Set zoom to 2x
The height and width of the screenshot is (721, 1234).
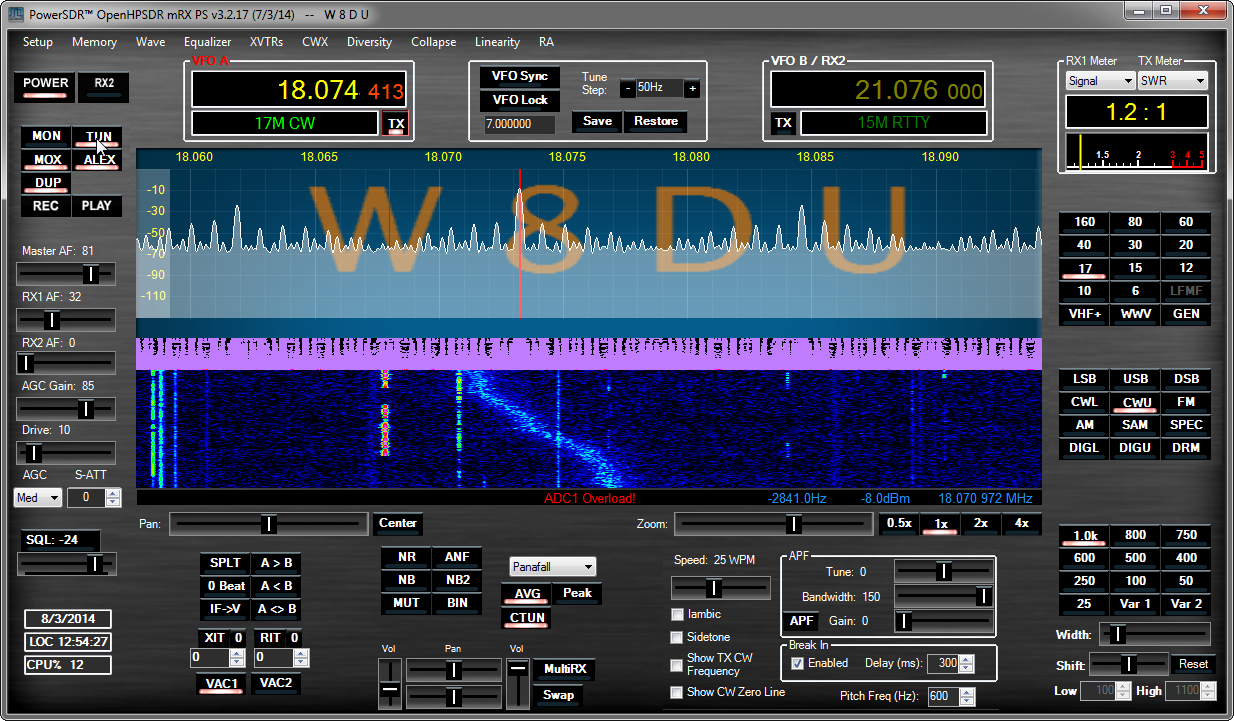(x=981, y=523)
